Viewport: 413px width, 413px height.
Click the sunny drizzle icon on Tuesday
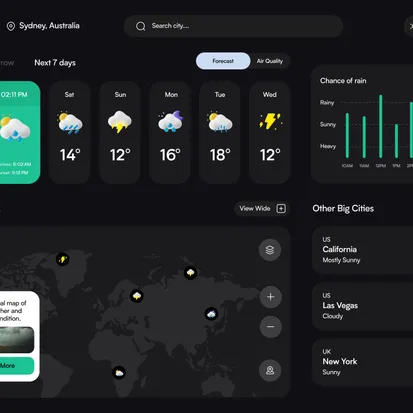point(220,122)
